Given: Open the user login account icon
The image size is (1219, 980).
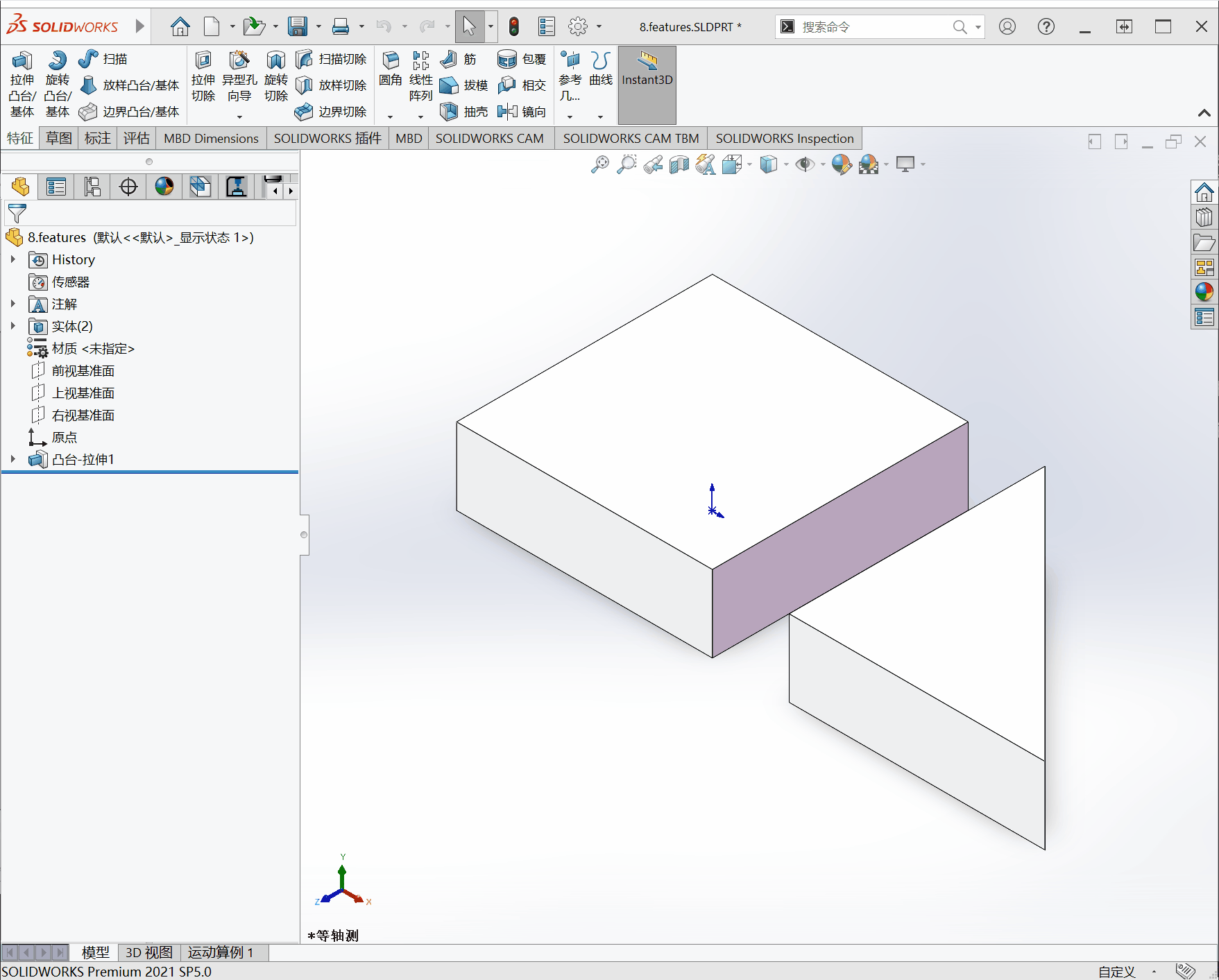Looking at the screenshot, I should [x=1007, y=26].
